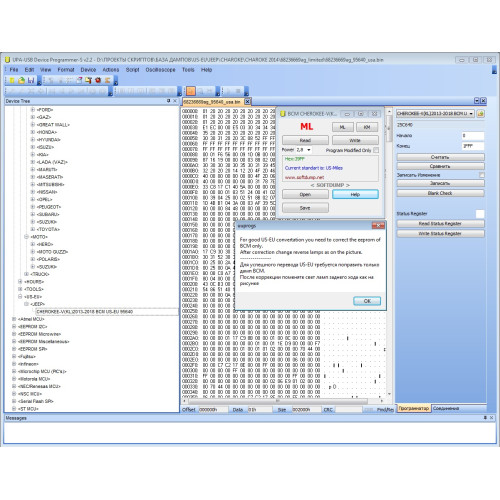Click icon beside CHEROKEE device dropdown
The image size is (500, 500).
coord(480,114)
